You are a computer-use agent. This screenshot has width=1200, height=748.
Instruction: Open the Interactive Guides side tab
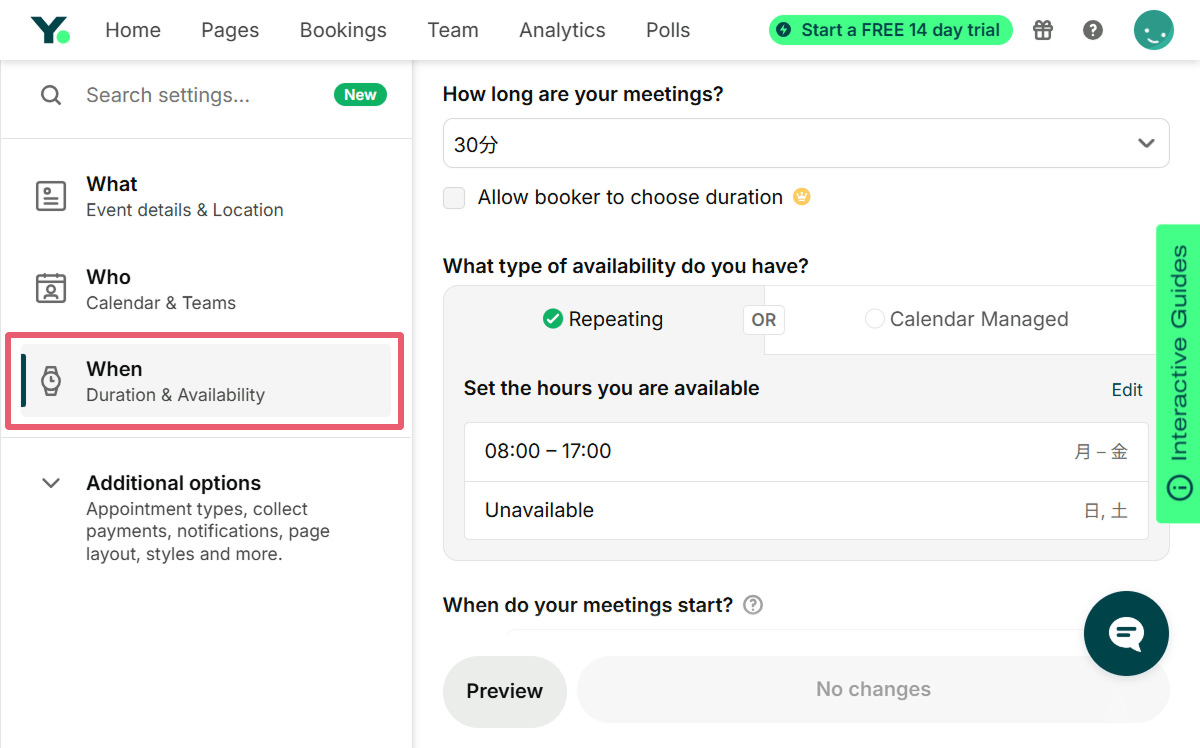point(1179,372)
